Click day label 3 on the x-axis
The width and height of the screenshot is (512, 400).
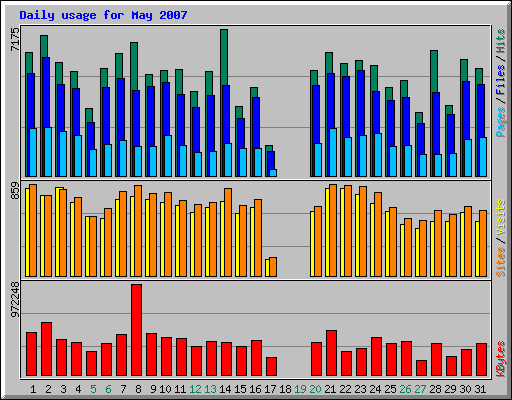pyautogui.click(x=63, y=389)
